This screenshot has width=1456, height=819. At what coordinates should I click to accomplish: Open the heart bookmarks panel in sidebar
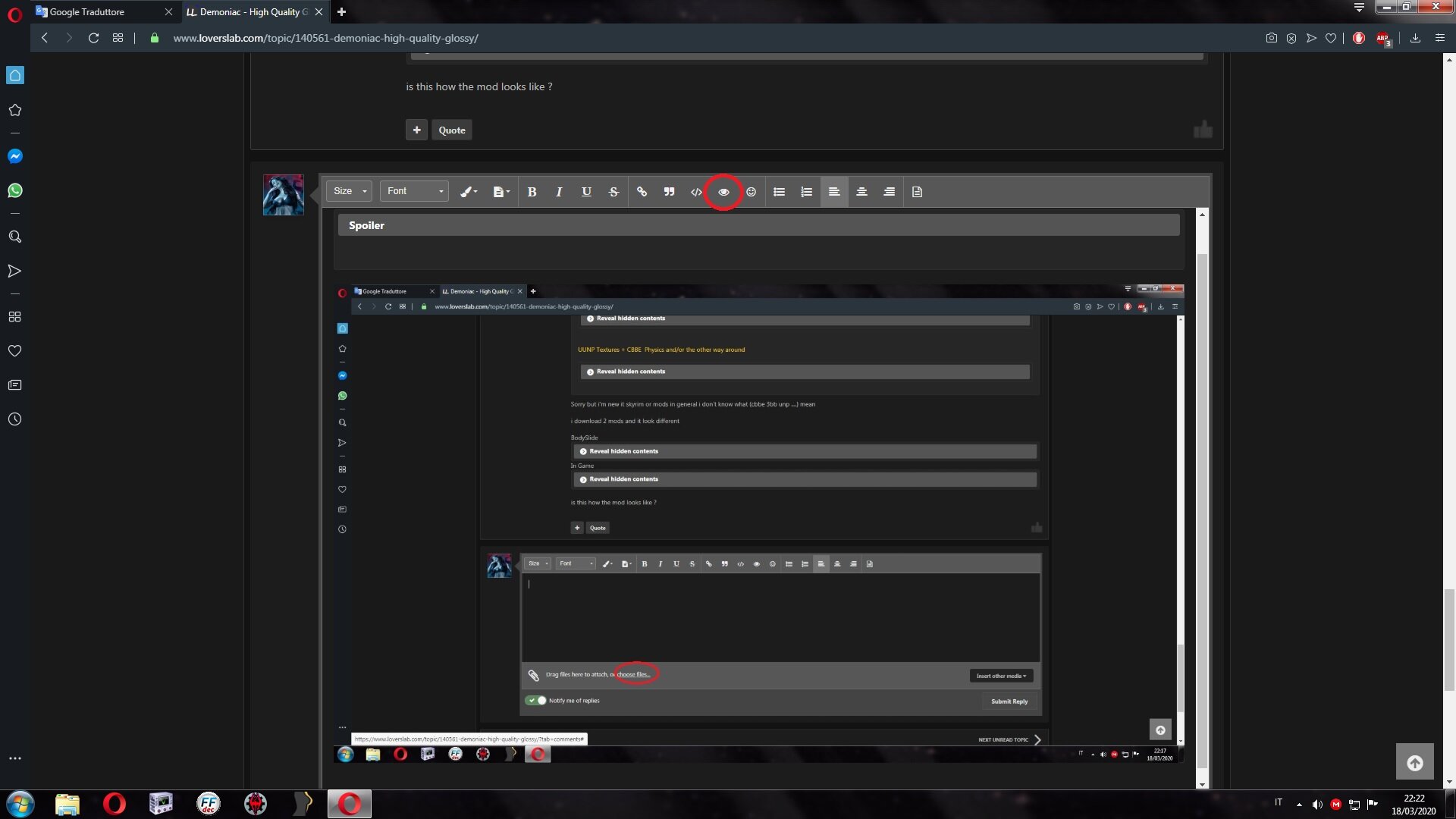point(15,351)
